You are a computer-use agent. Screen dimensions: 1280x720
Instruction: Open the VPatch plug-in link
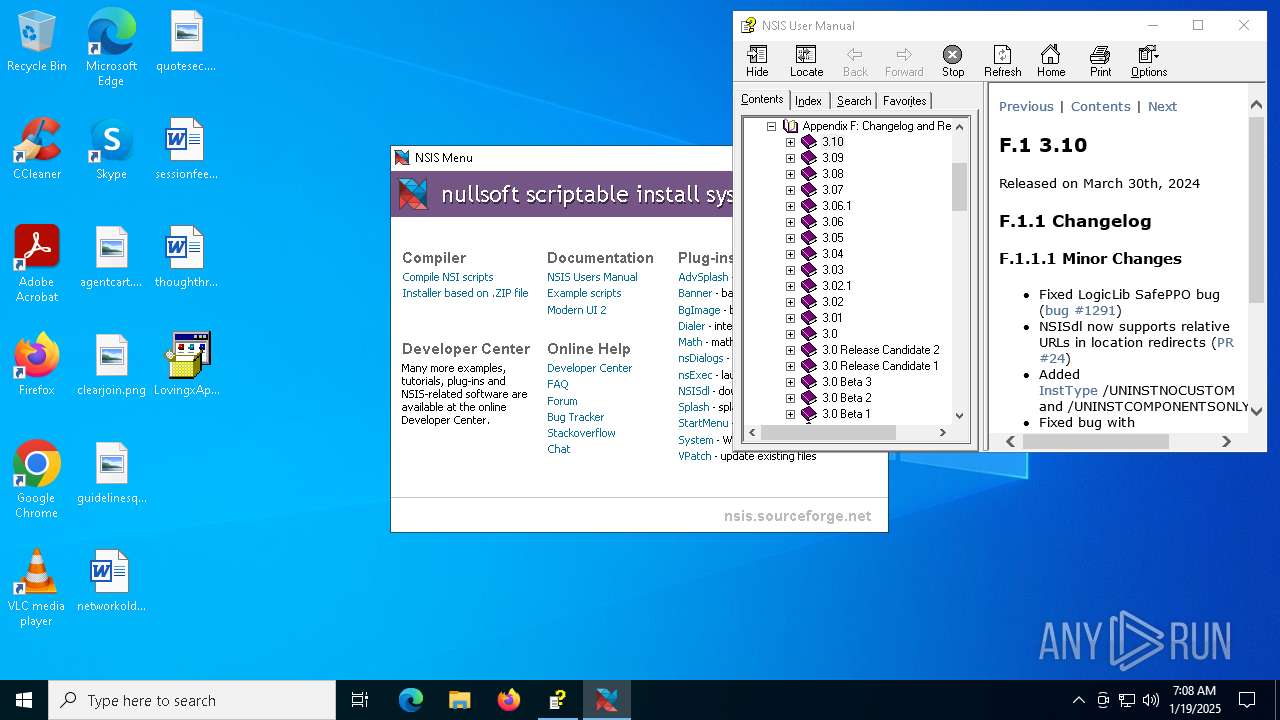[x=695, y=456]
